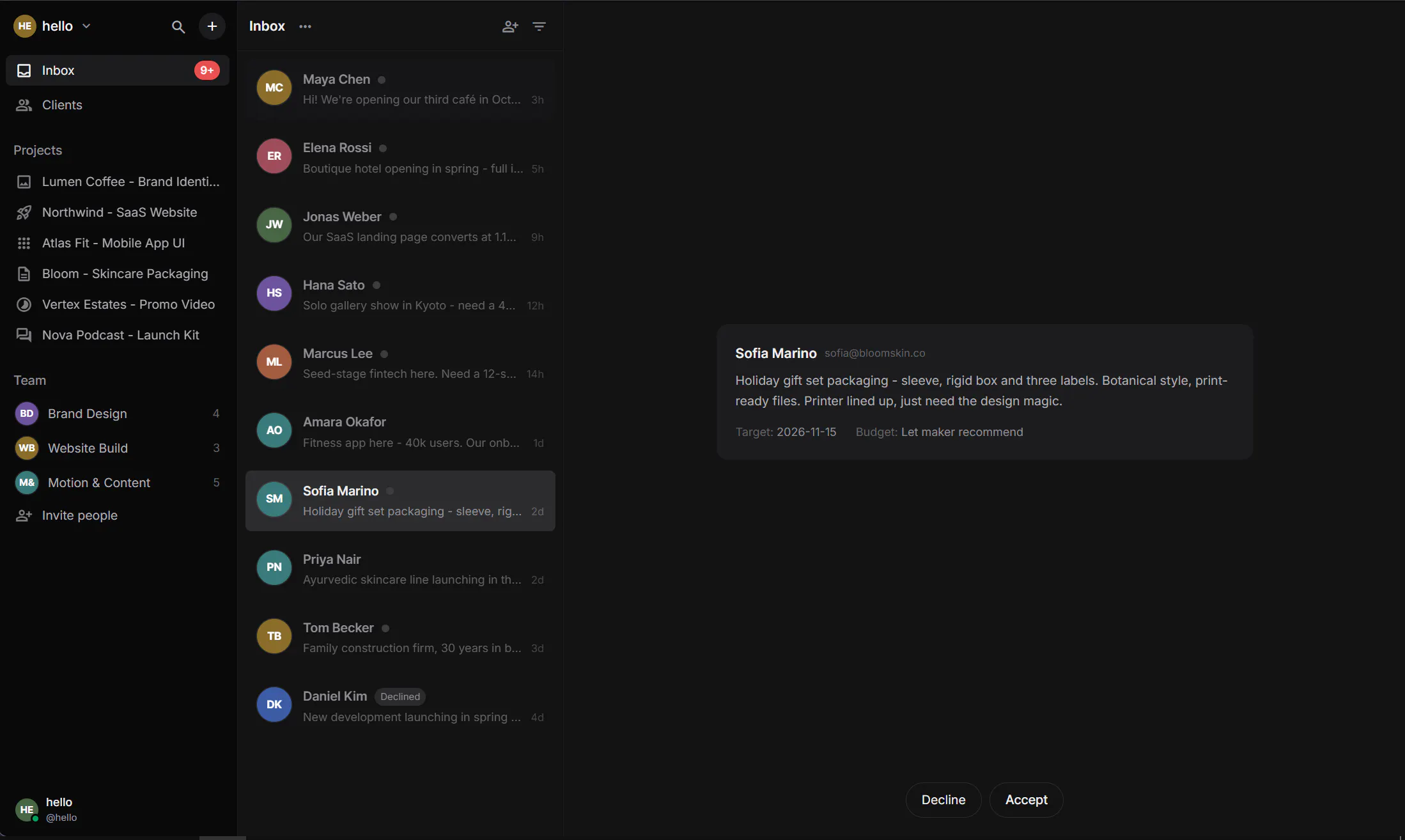Click the add-person icon in Inbox header
Viewport: 1405px width, 840px height.
[x=509, y=26]
